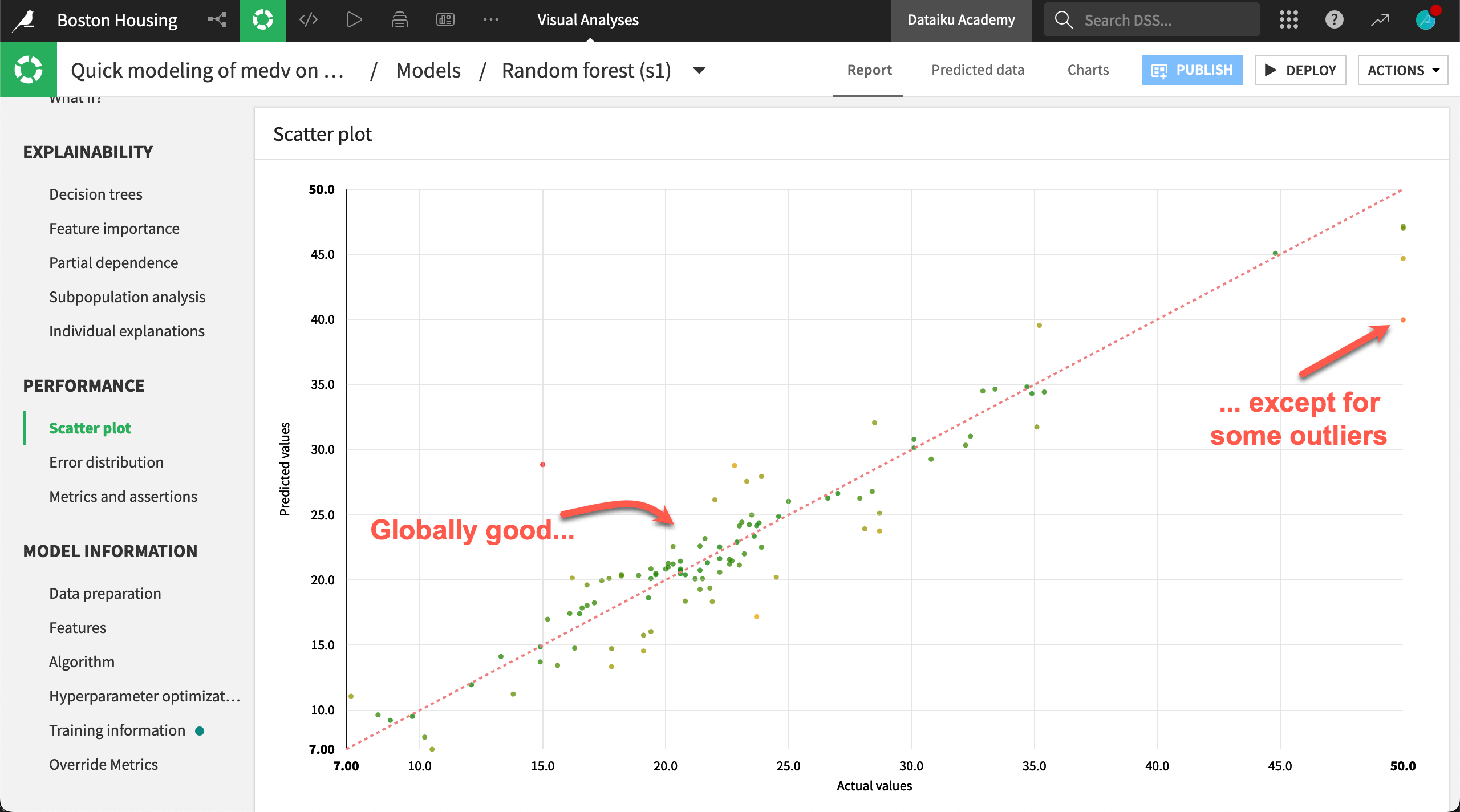The image size is (1460, 812).
Task: Open the ACTIONS dropdown menu
Action: pyautogui.click(x=1402, y=70)
